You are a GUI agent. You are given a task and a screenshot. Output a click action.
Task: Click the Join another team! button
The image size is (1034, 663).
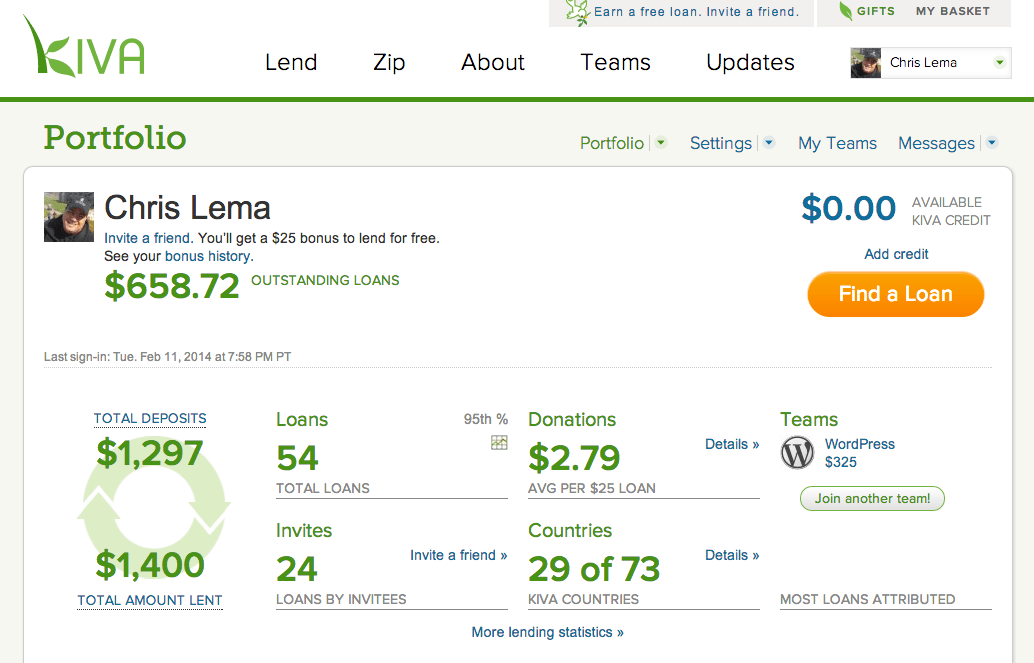872,498
